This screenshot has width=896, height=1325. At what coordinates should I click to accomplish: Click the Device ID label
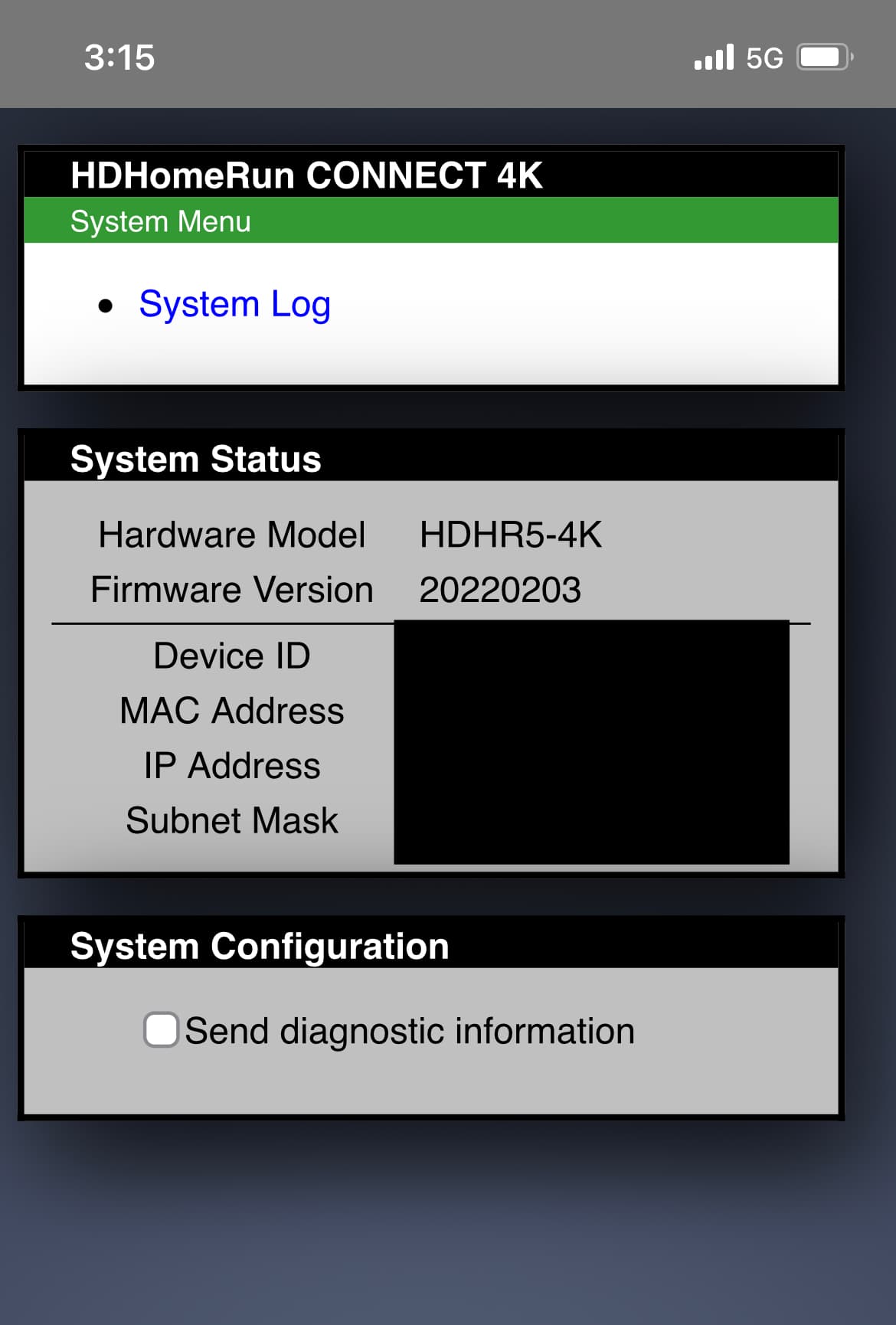pos(232,656)
